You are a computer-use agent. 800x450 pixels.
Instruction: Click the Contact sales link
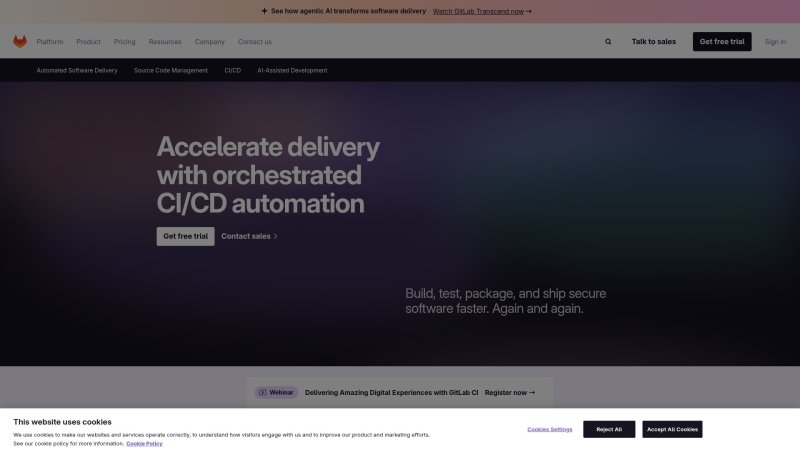click(249, 236)
